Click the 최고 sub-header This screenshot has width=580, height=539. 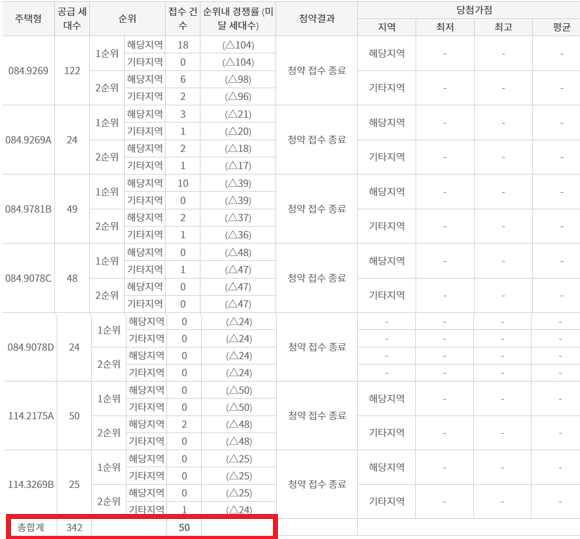[503, 27]
